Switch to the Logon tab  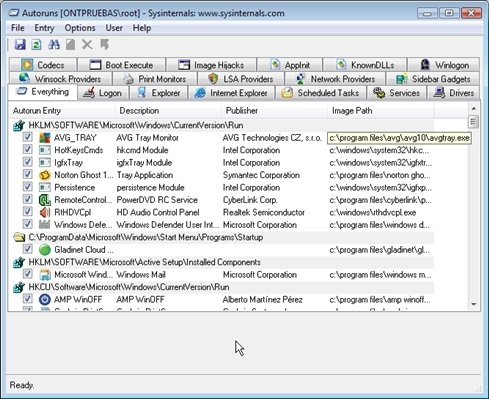(103, 93)
